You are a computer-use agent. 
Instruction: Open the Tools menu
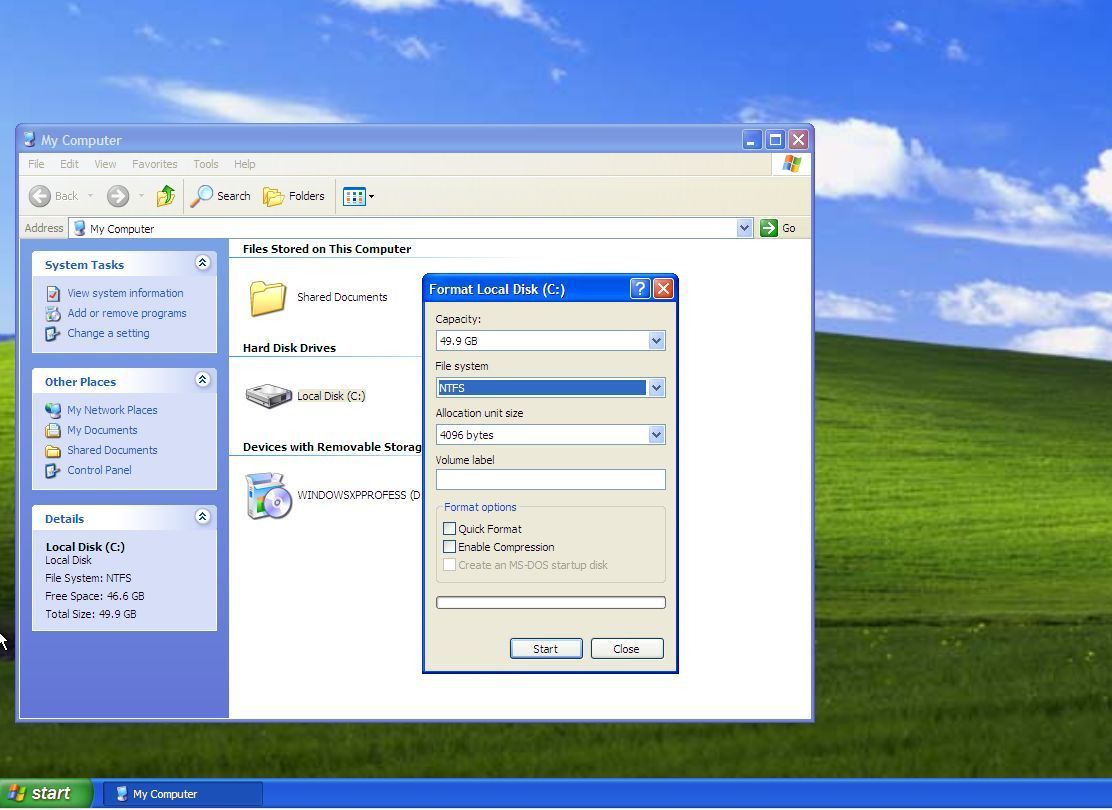click(205, 164)
